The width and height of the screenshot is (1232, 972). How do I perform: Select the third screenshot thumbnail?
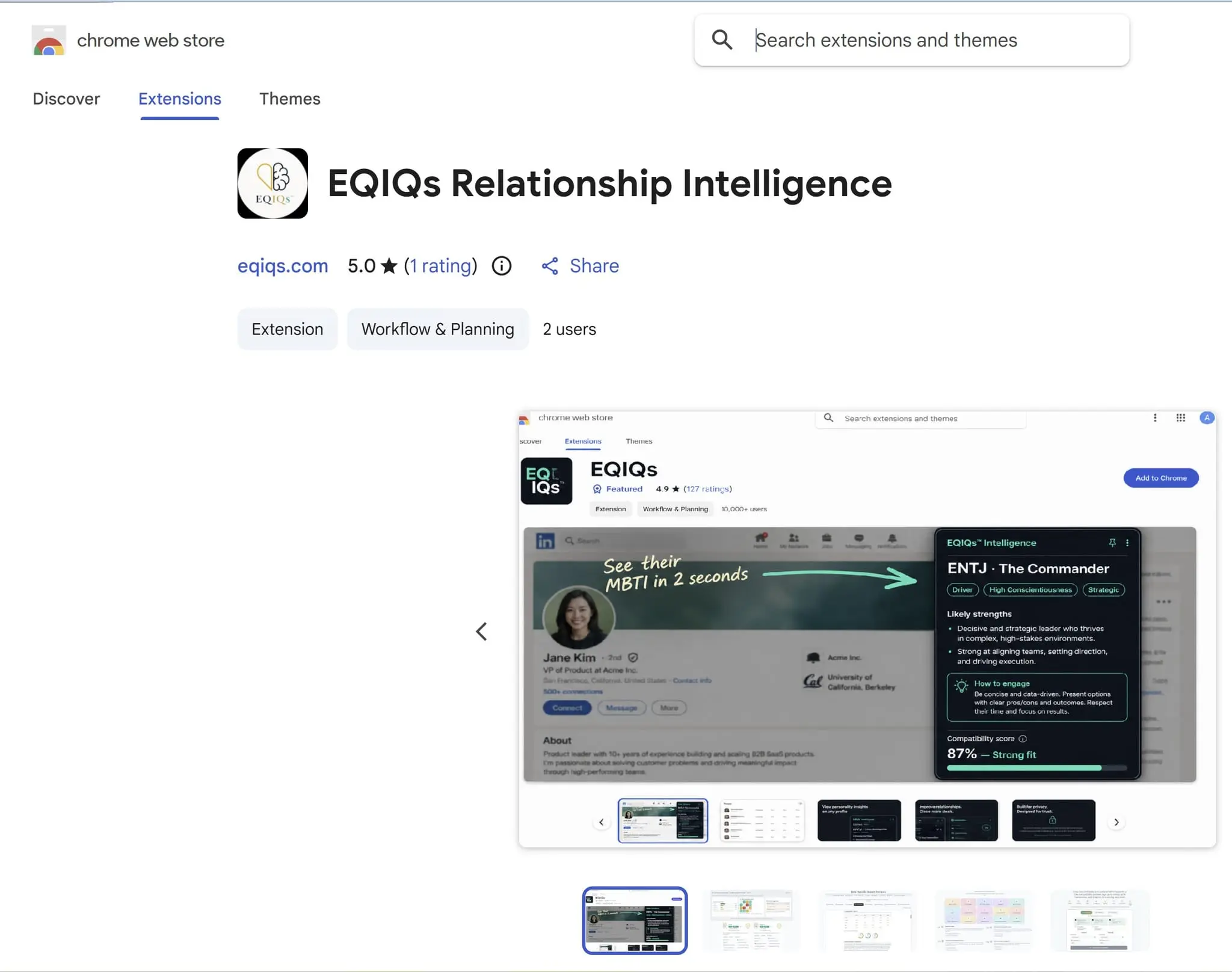pos(867,920)
